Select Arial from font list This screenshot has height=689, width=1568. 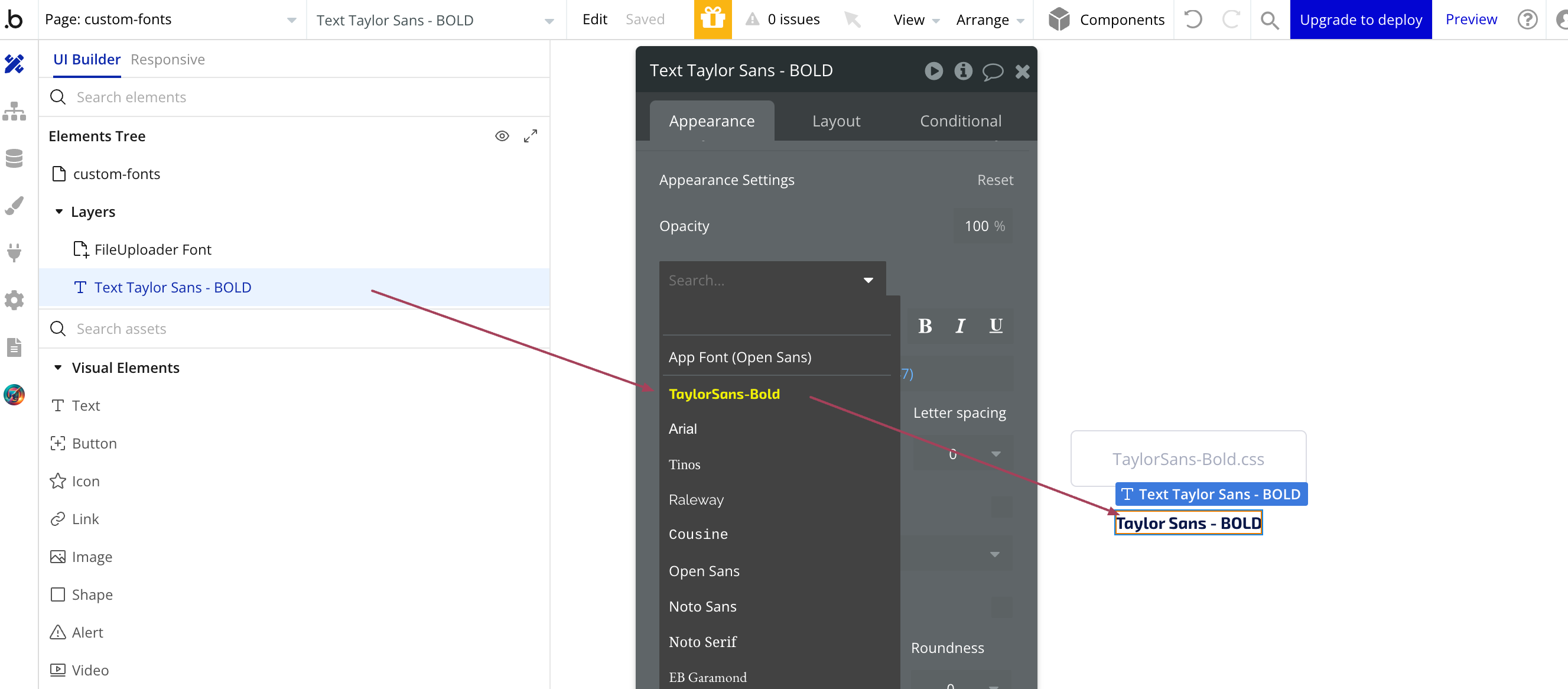(684, 429)
